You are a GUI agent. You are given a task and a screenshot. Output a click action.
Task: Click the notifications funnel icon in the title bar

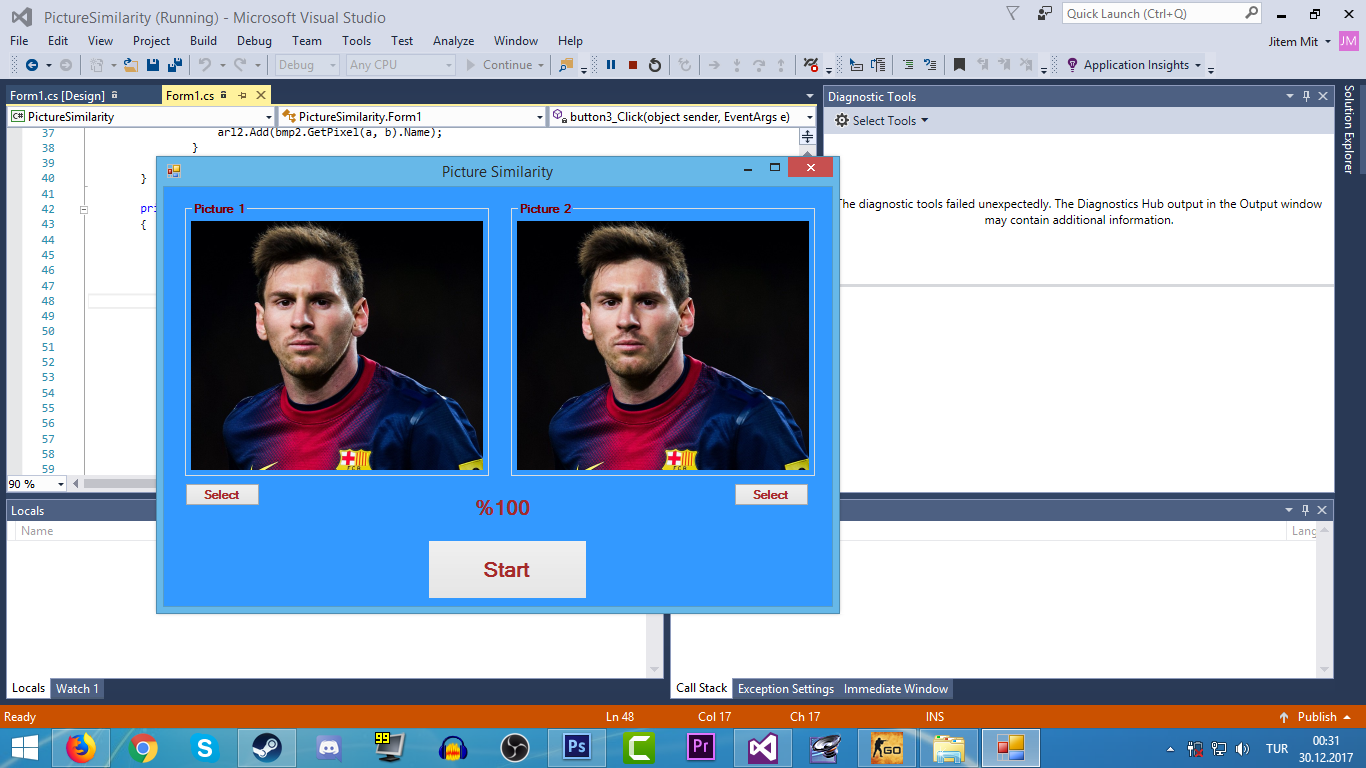(x=1013, y=14)
